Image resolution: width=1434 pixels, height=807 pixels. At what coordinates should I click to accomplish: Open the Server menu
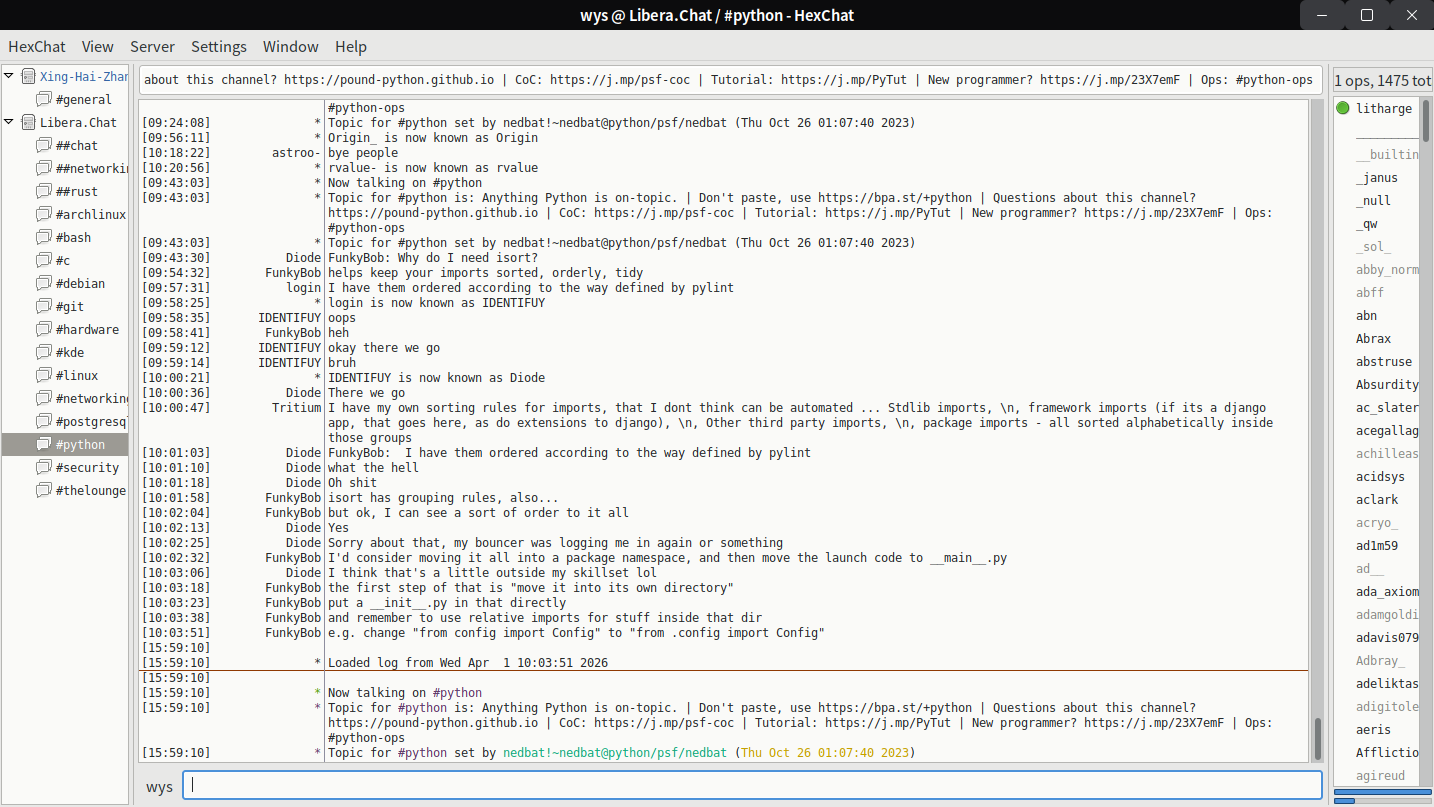152,47
